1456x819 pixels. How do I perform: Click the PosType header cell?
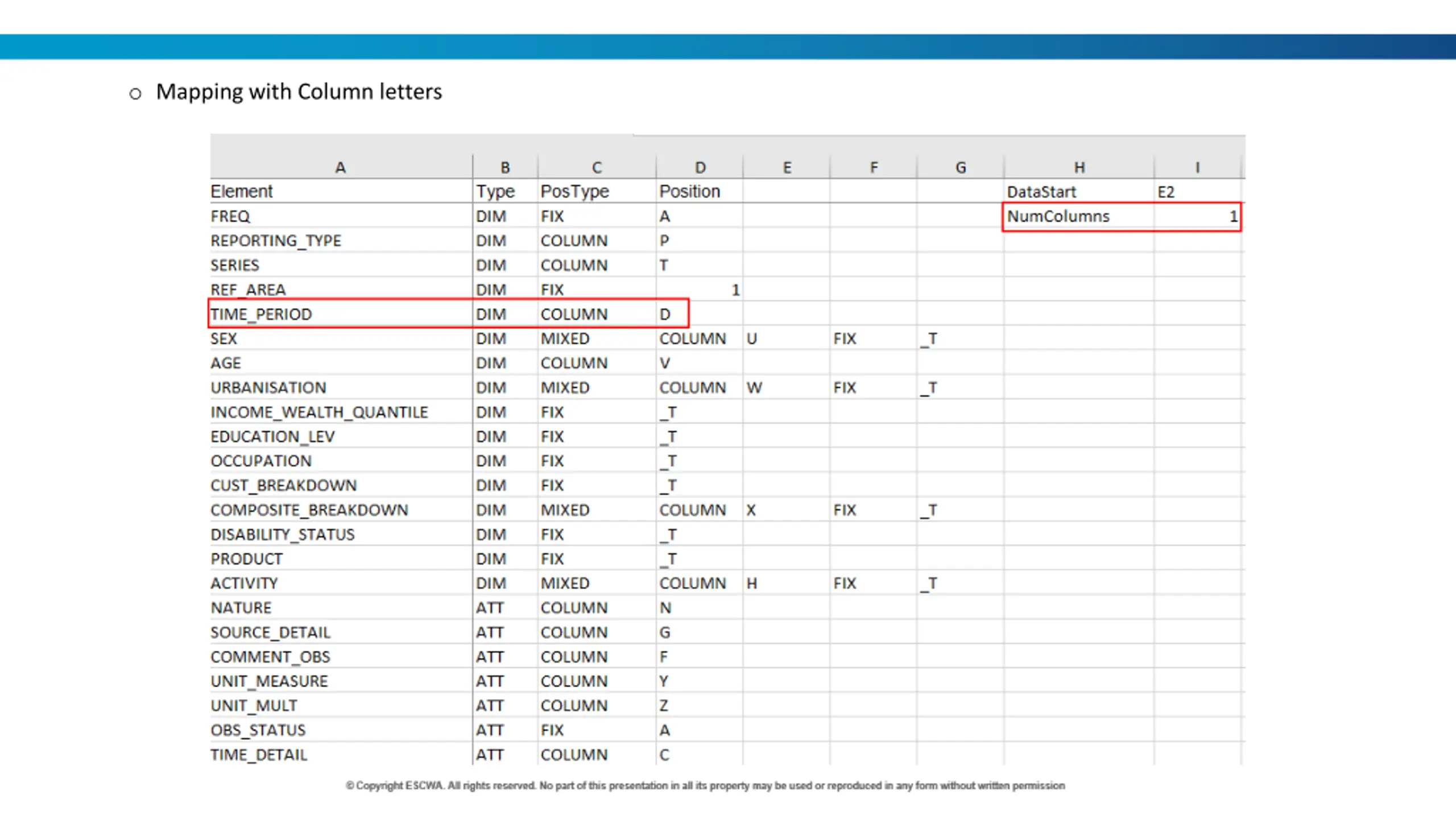[x=597, y=192]
